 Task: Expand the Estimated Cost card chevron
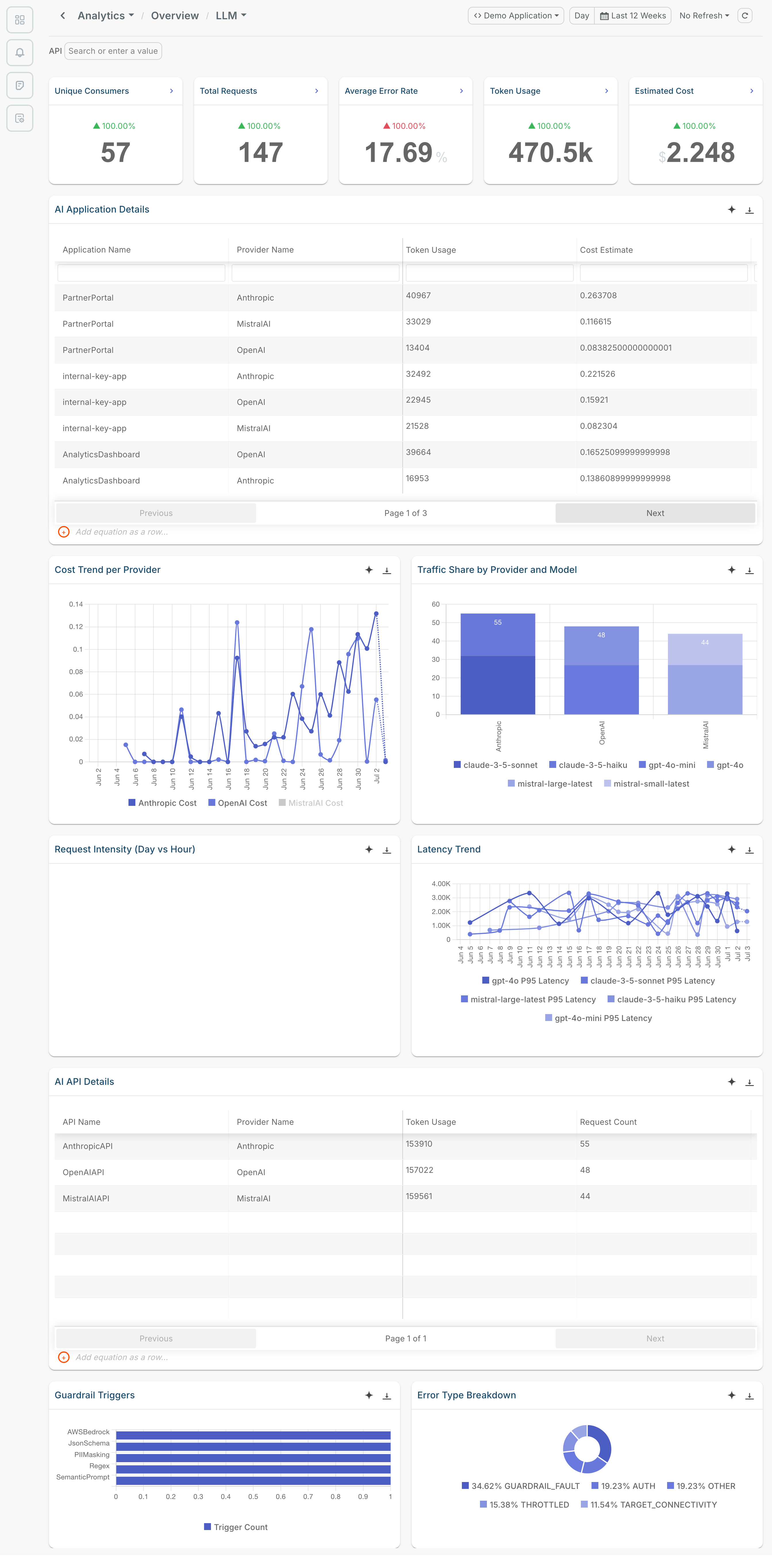pyautogui.click(x=752, y=91)
